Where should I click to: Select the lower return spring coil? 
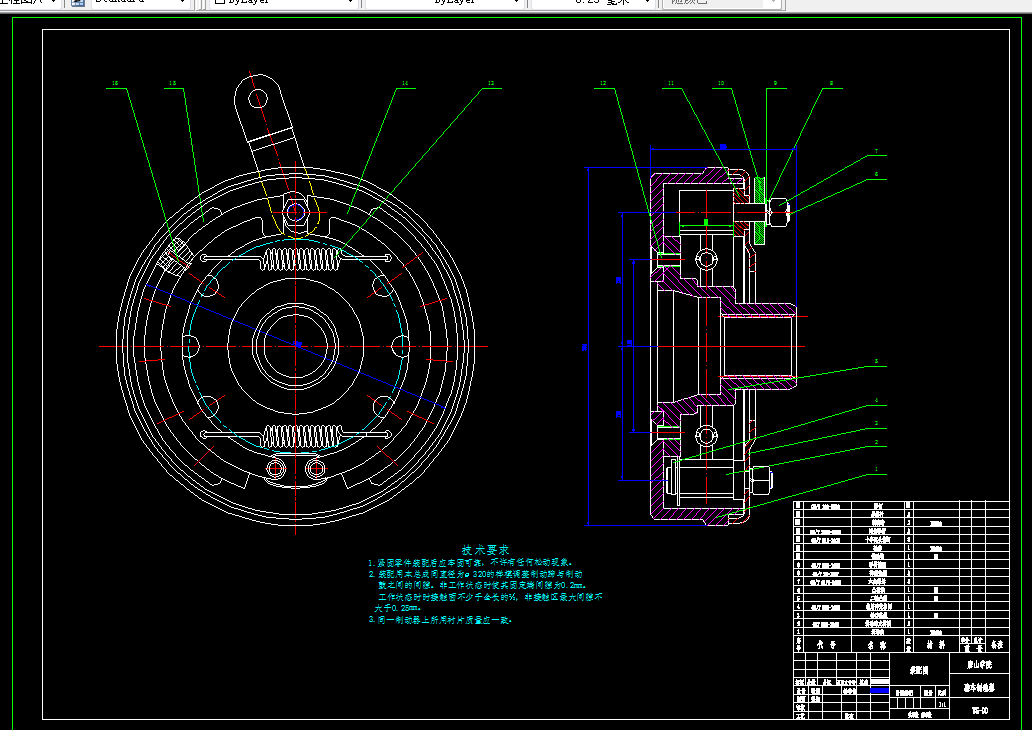(302, 436)
